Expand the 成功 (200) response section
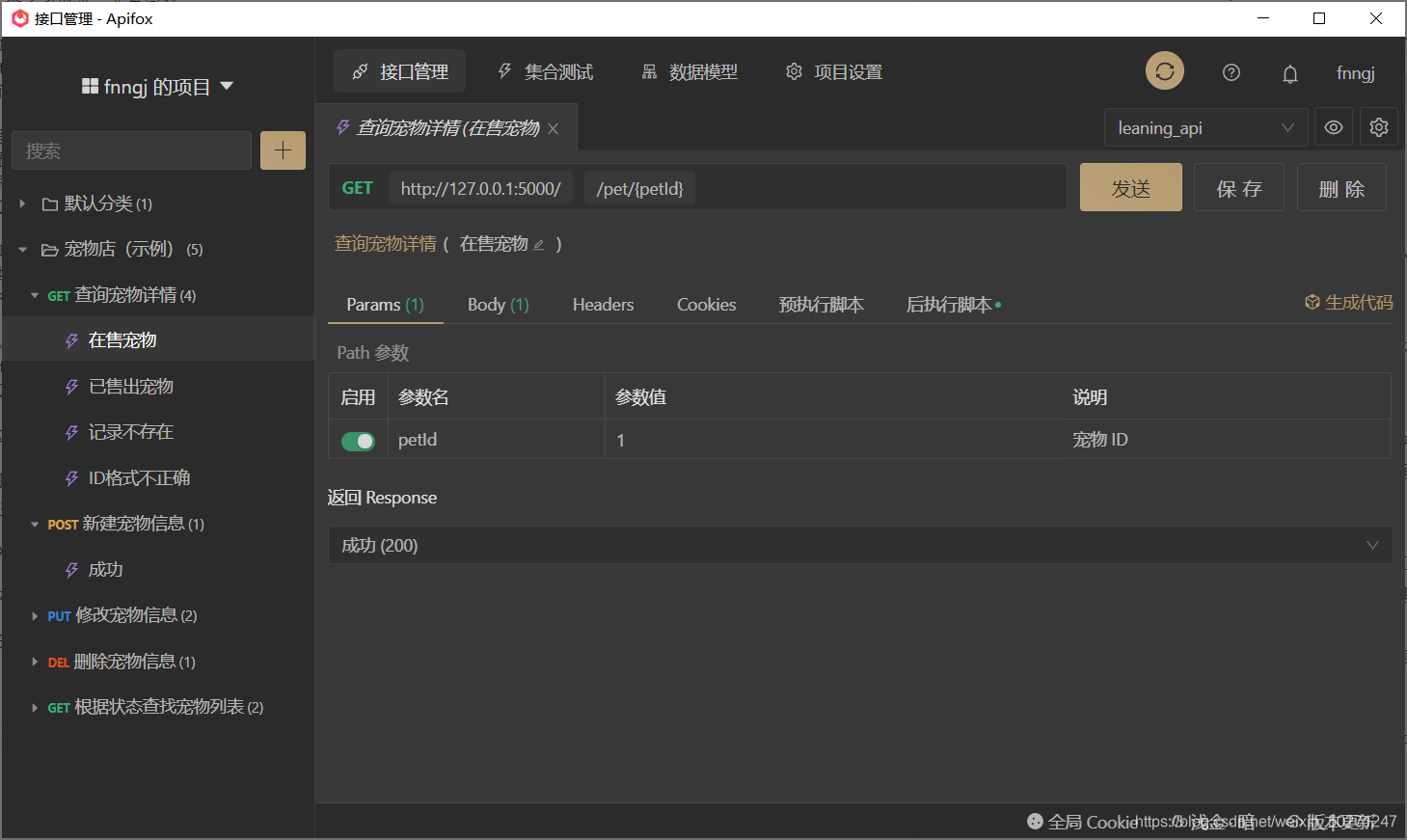1407x840 pixels. click(x=859, y=545)
